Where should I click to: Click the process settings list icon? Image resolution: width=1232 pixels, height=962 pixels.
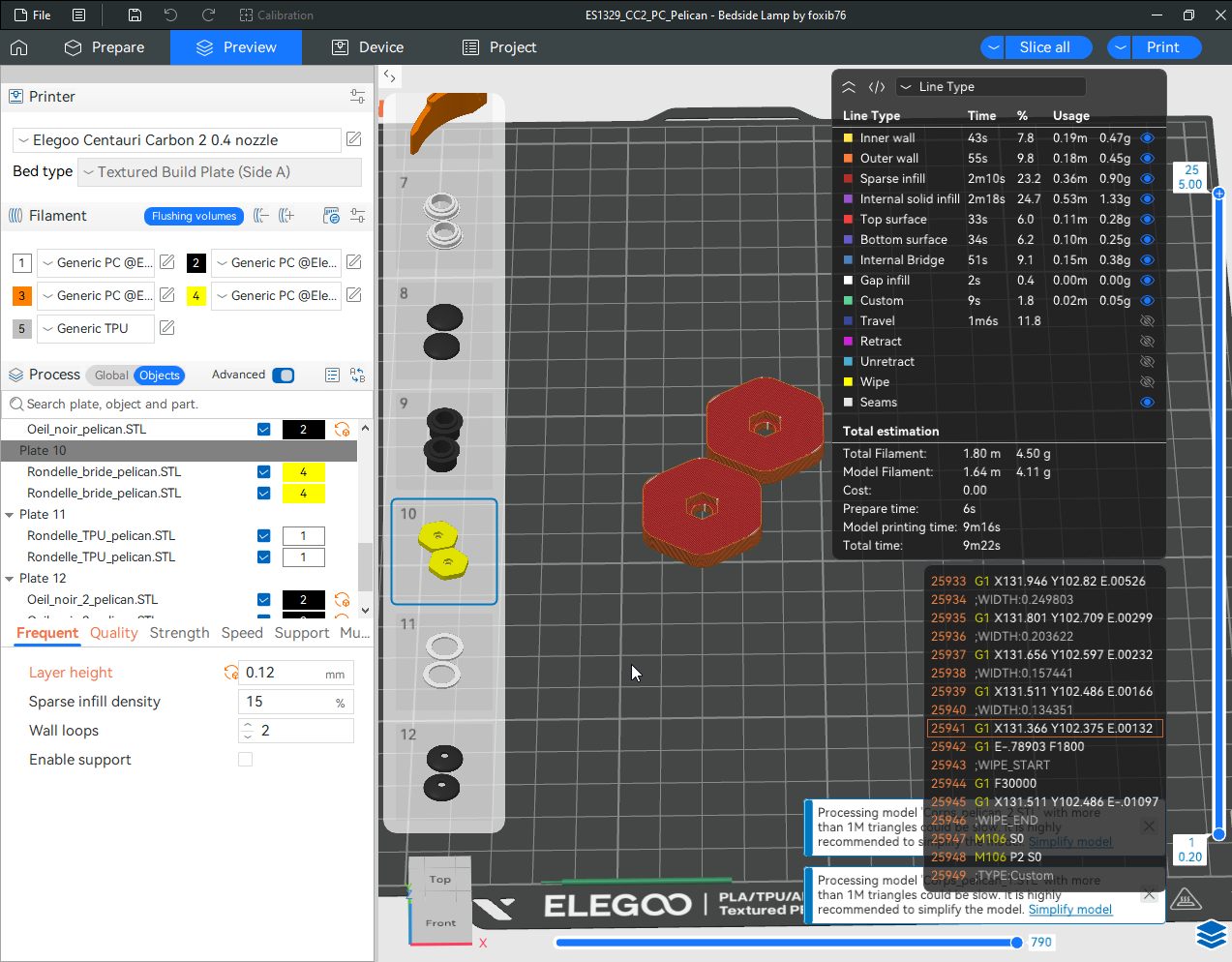click(x=332, y=376)
